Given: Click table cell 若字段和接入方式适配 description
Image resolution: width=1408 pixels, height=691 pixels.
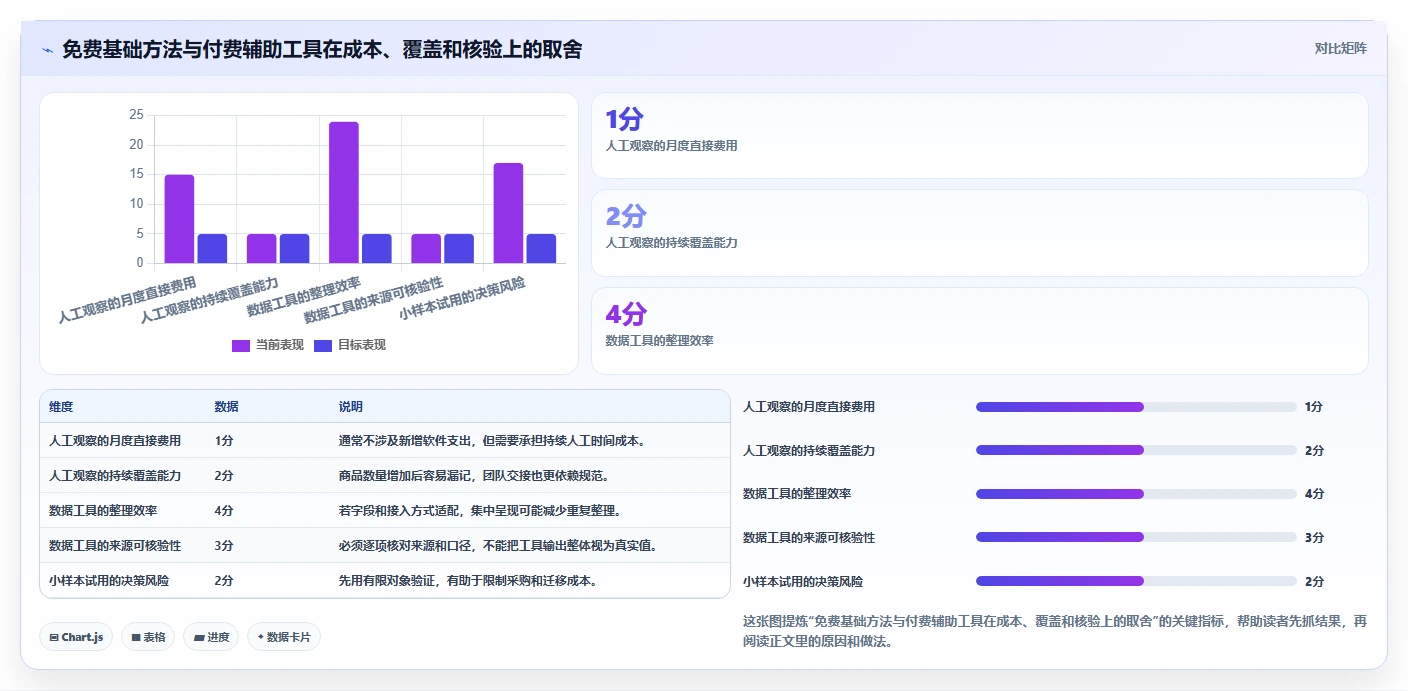Looking at the screenshot, I should coord(482,510).
